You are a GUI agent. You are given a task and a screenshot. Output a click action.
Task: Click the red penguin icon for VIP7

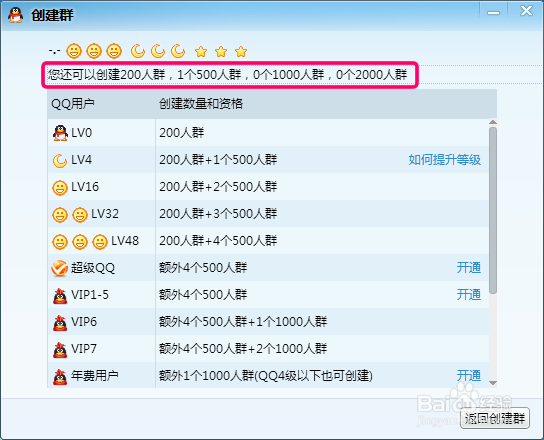point(60,349)
